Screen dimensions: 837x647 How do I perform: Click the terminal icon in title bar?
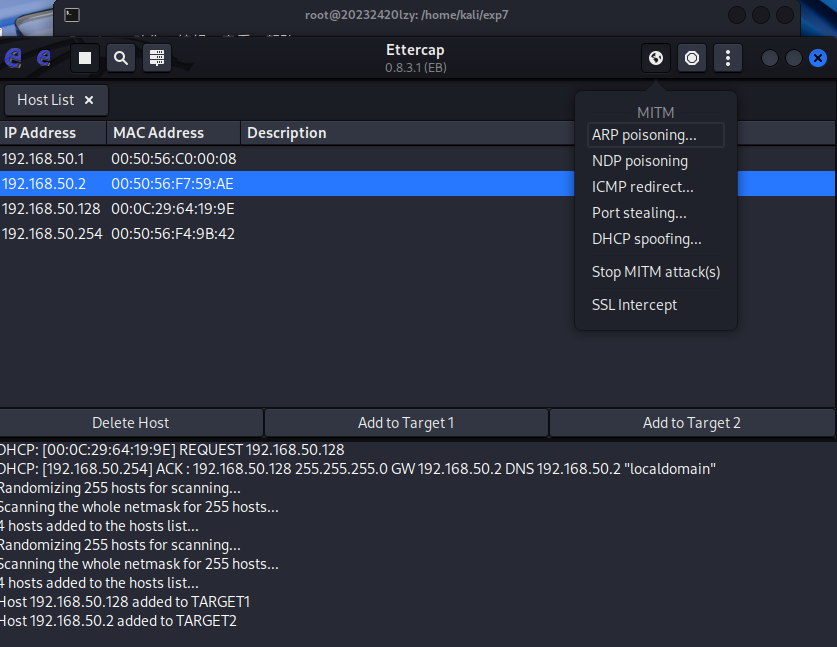tap(72, 15)
